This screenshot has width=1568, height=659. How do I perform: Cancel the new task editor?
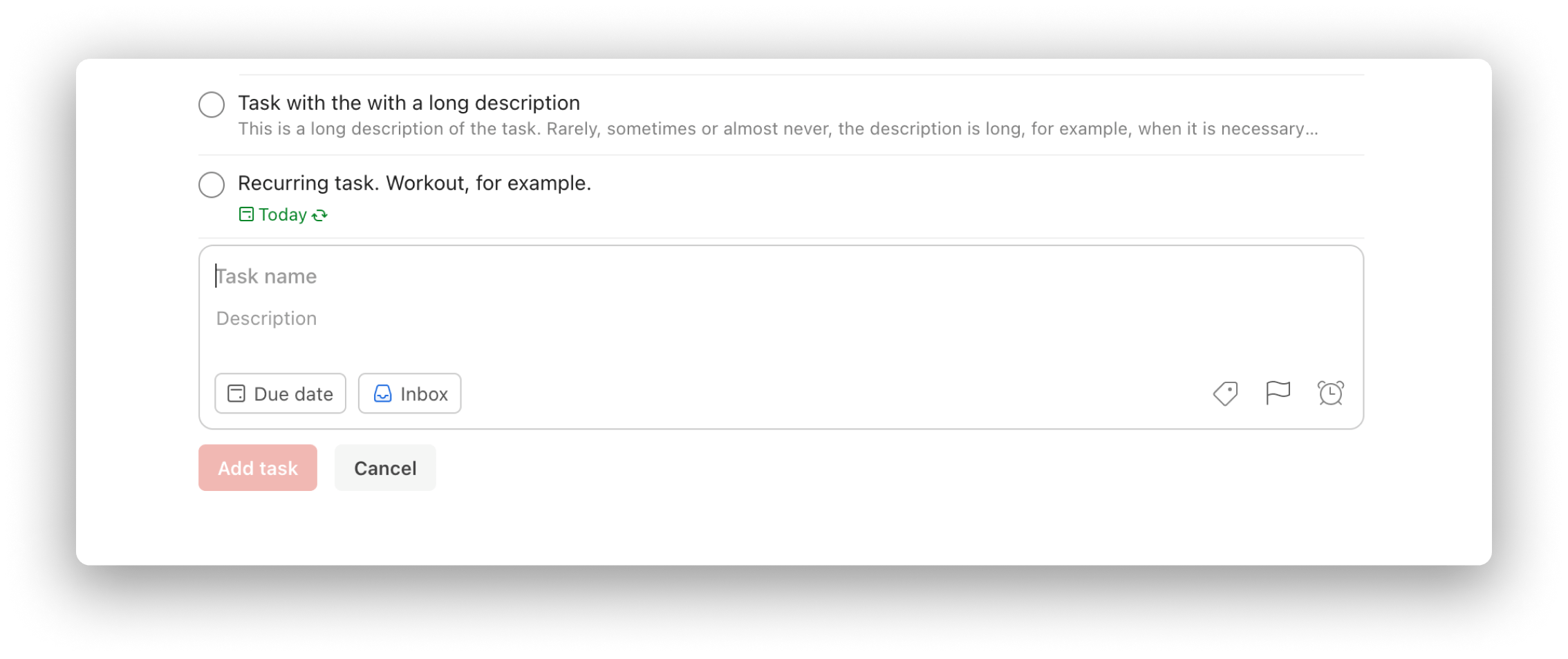[x=385, y=467]
